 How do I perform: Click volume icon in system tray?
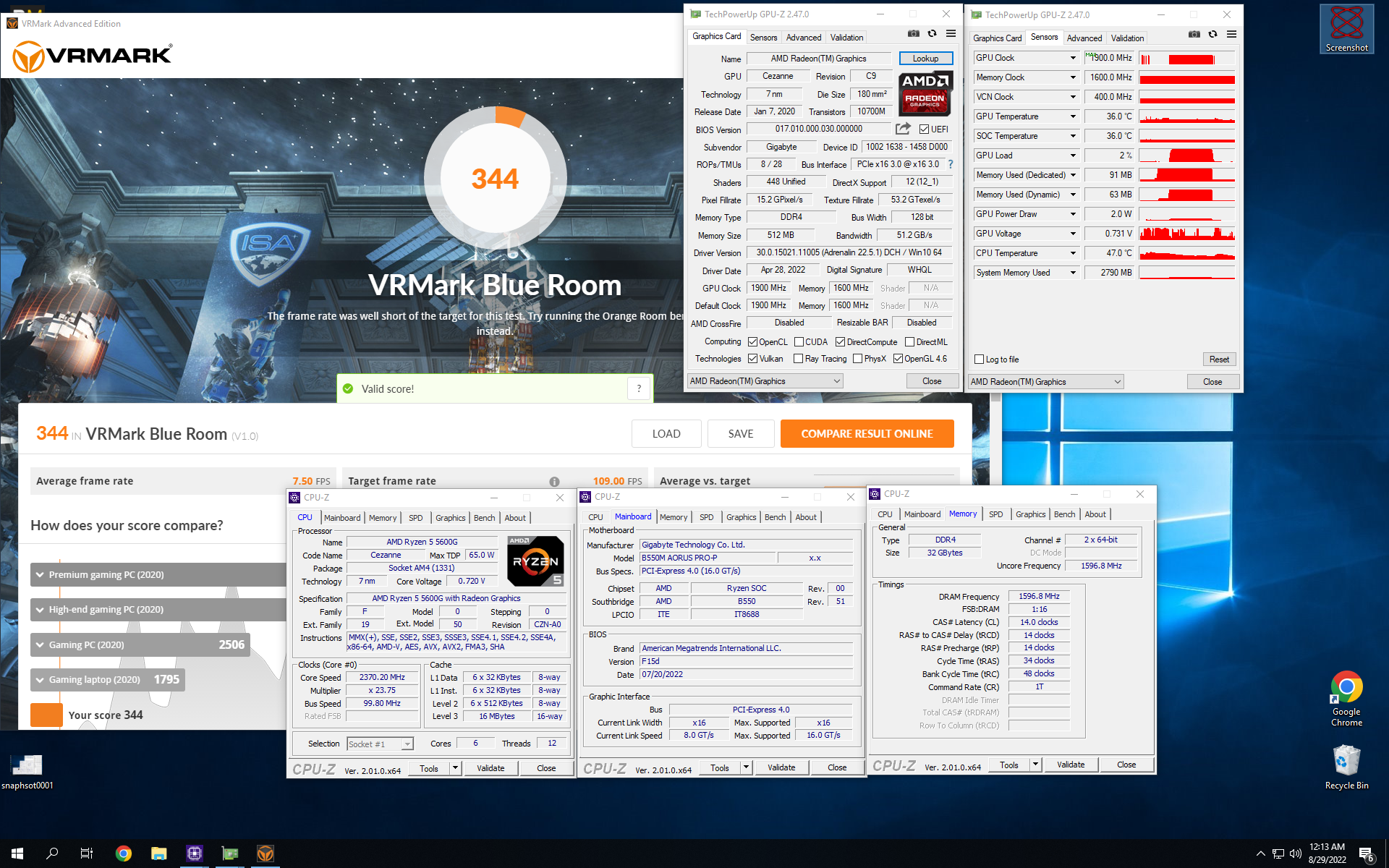pos(1295,854)
